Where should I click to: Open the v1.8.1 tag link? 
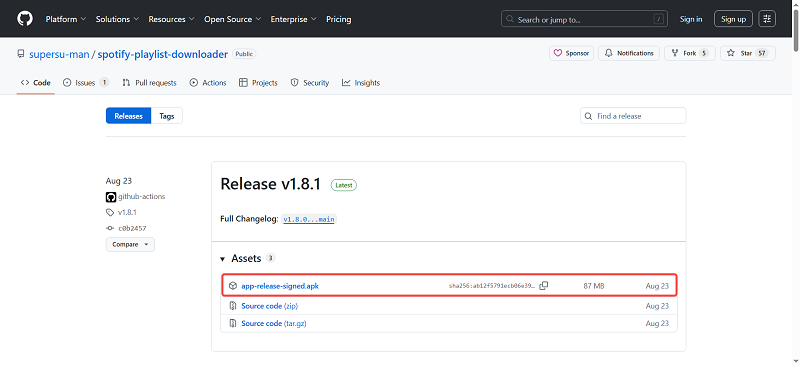[x=128, y=212]
